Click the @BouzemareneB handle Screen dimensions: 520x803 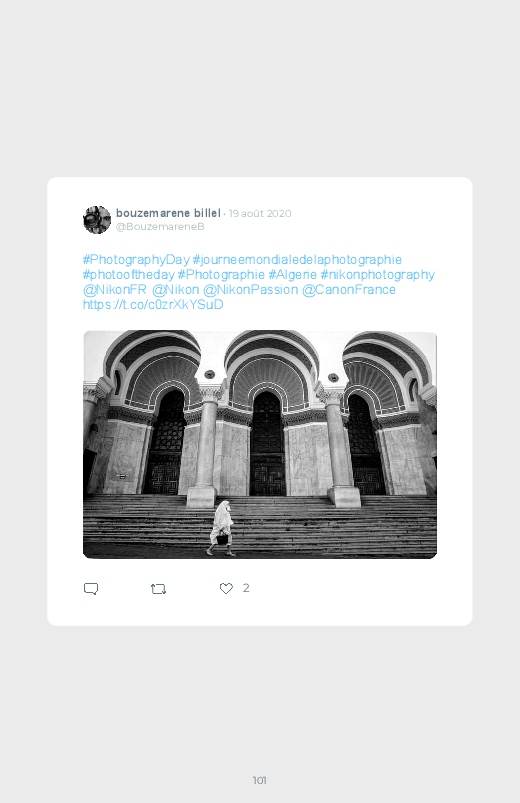tap(160, 226)
